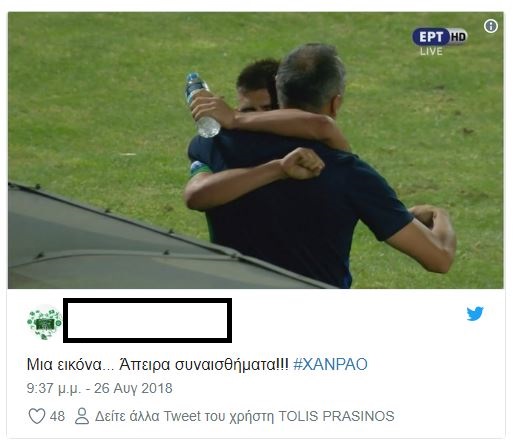513x446 pixels.
Task: Open the embedded hugging photo
Action: coord(256,150)
